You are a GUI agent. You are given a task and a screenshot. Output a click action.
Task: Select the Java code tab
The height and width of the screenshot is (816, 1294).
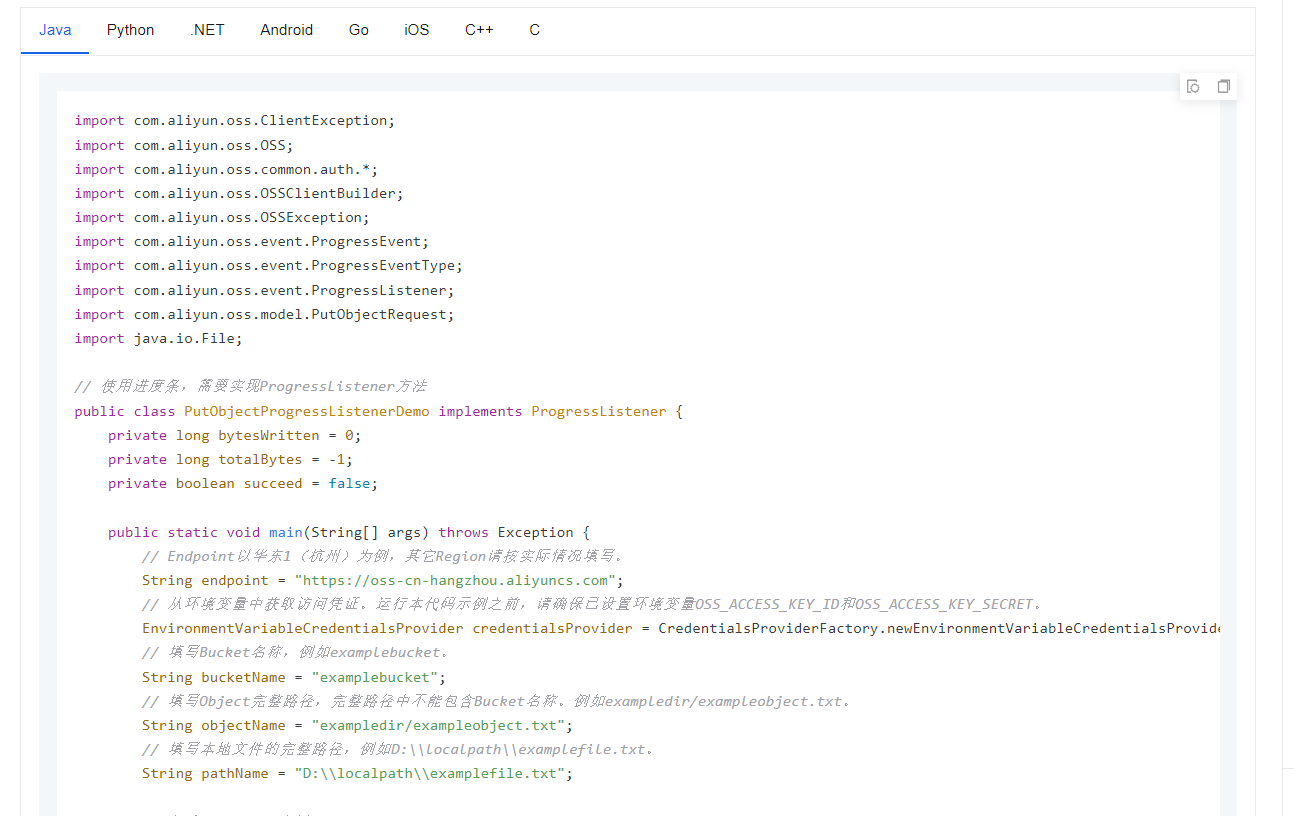coord(55,30)
